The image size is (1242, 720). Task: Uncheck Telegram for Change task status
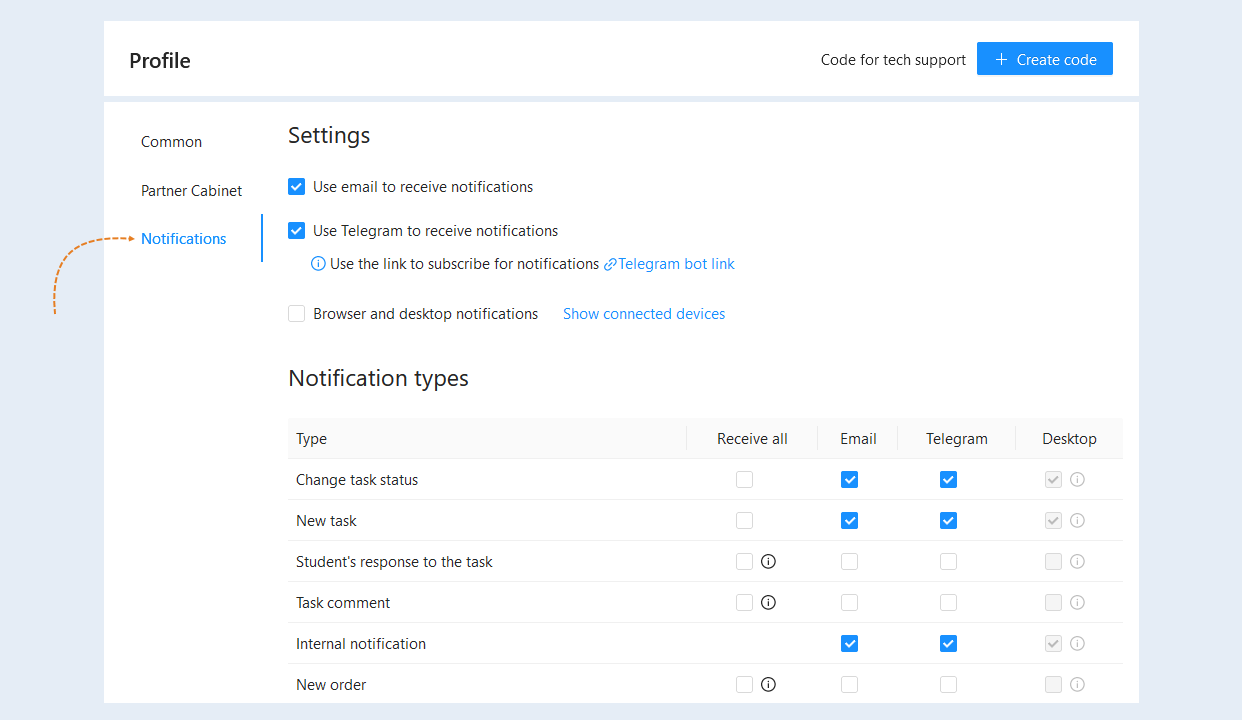pos(948,480)
